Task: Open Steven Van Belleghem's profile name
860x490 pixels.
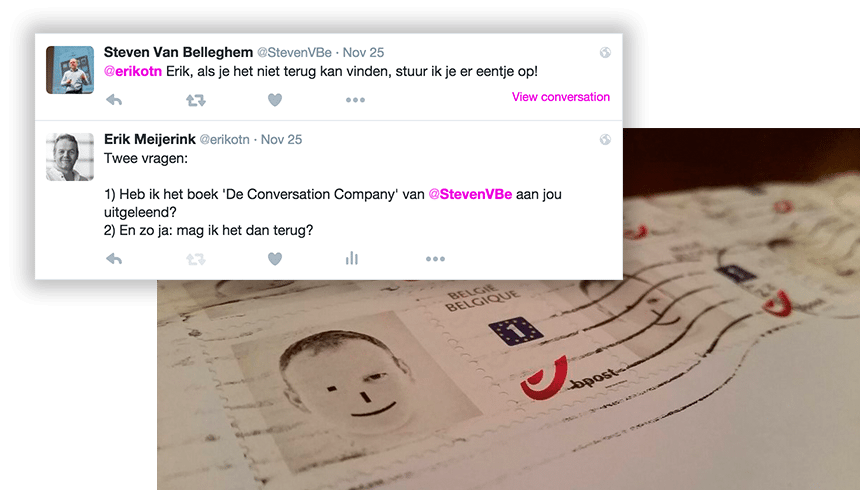Action: [178, 52]
